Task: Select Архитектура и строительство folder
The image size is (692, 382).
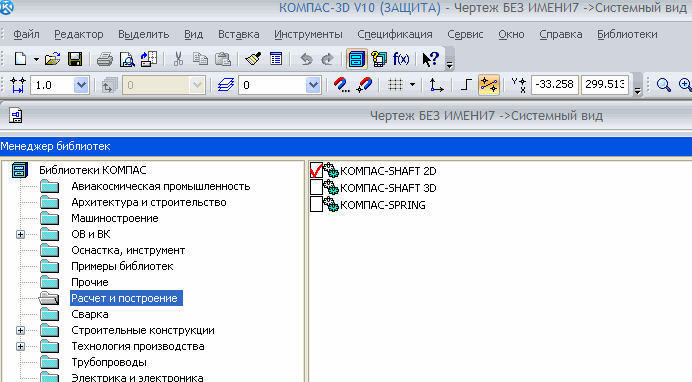Action: 149,202
